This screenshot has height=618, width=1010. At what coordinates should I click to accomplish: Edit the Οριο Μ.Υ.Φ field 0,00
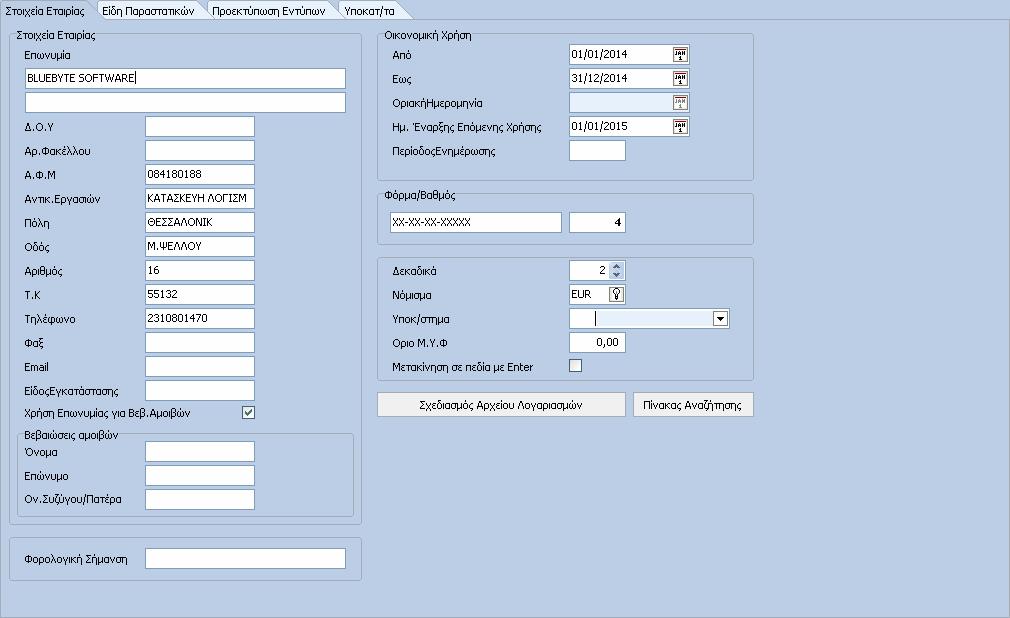tap(597, 342)
